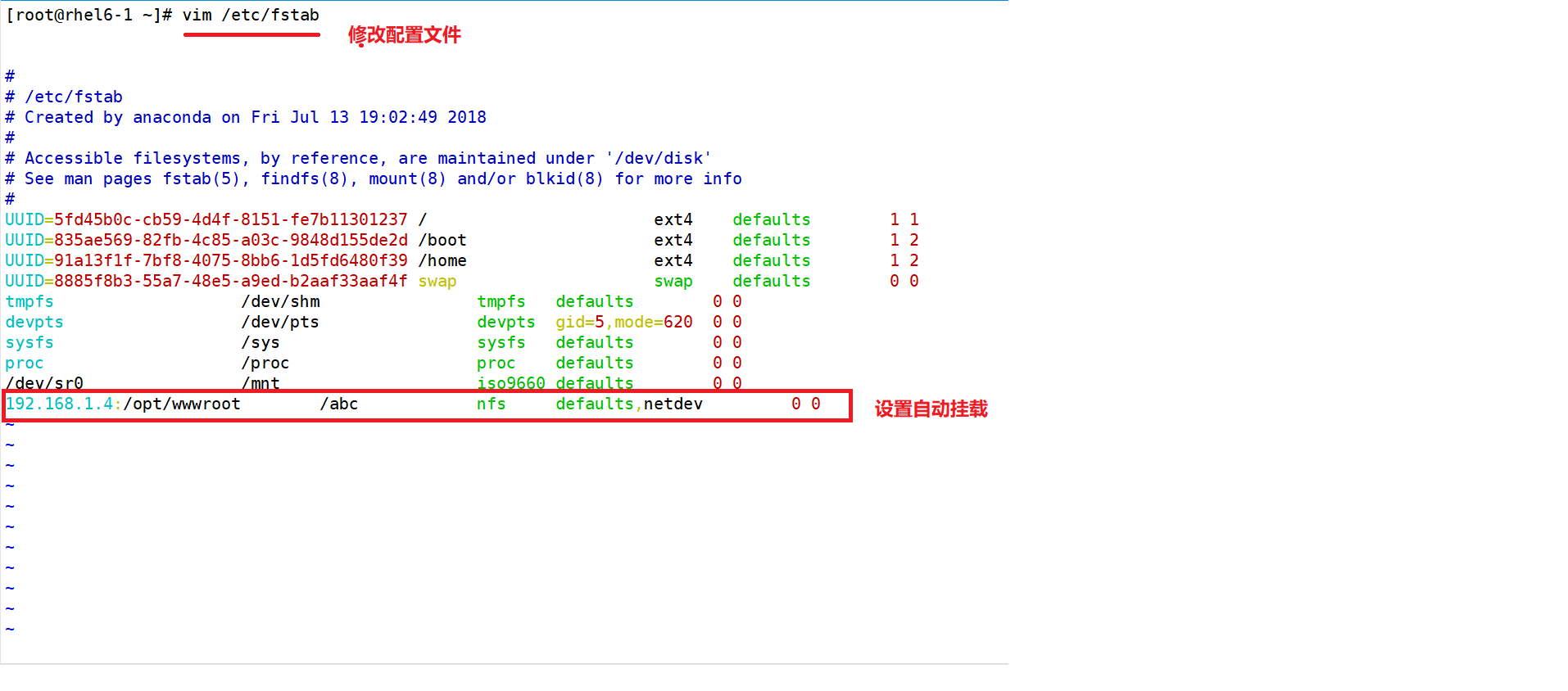Image resolution: width=1568 pixels, height=691 pixels.
Task: Click 'ext4' in the /boot row
Action: click(x=673, y=241)
